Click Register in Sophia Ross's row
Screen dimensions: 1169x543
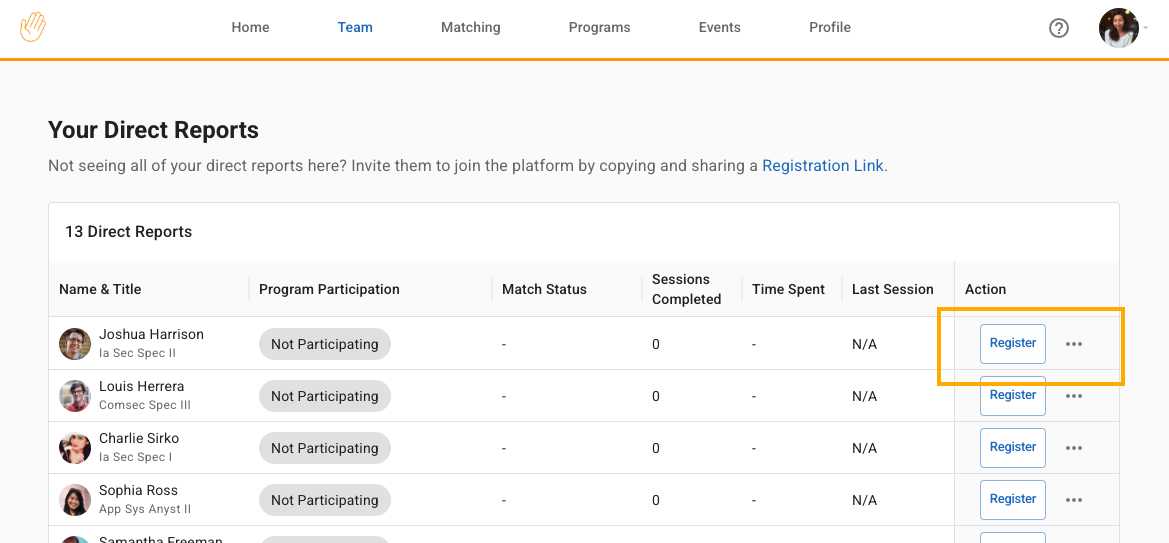[x=1012, y=499]
